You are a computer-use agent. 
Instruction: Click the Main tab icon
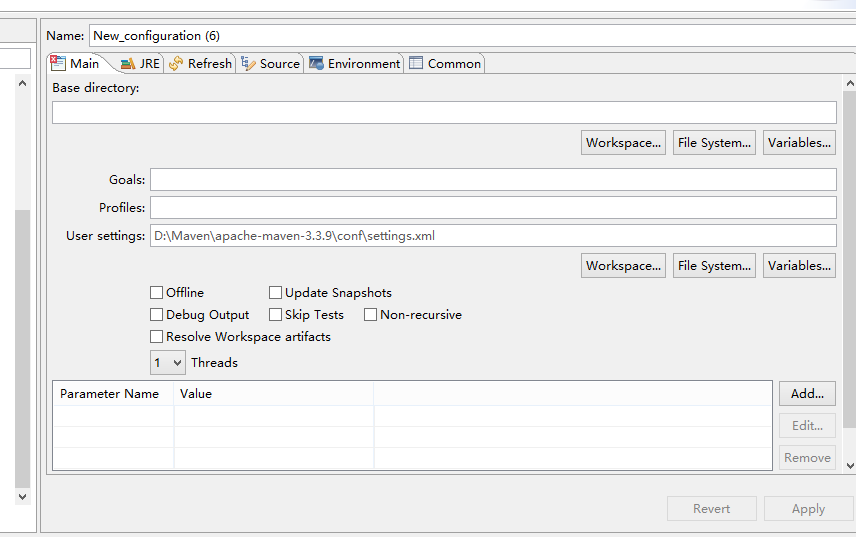(x=58, y=63)
